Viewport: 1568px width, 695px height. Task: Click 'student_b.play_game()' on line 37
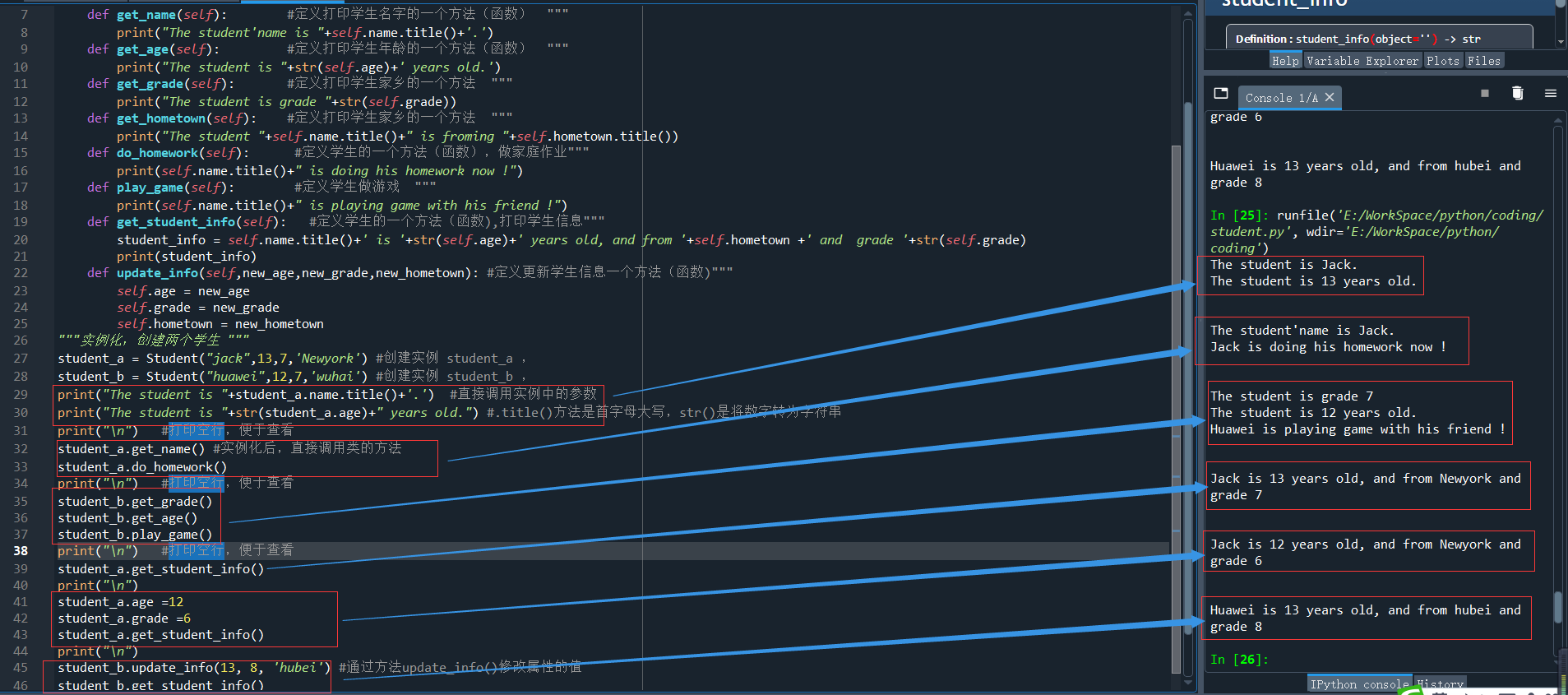click(x=135, y=535)
